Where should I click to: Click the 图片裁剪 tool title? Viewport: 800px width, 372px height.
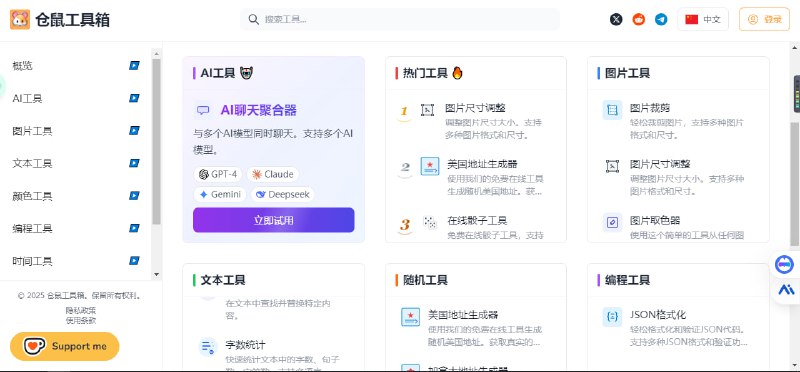(x=650, y=108)
